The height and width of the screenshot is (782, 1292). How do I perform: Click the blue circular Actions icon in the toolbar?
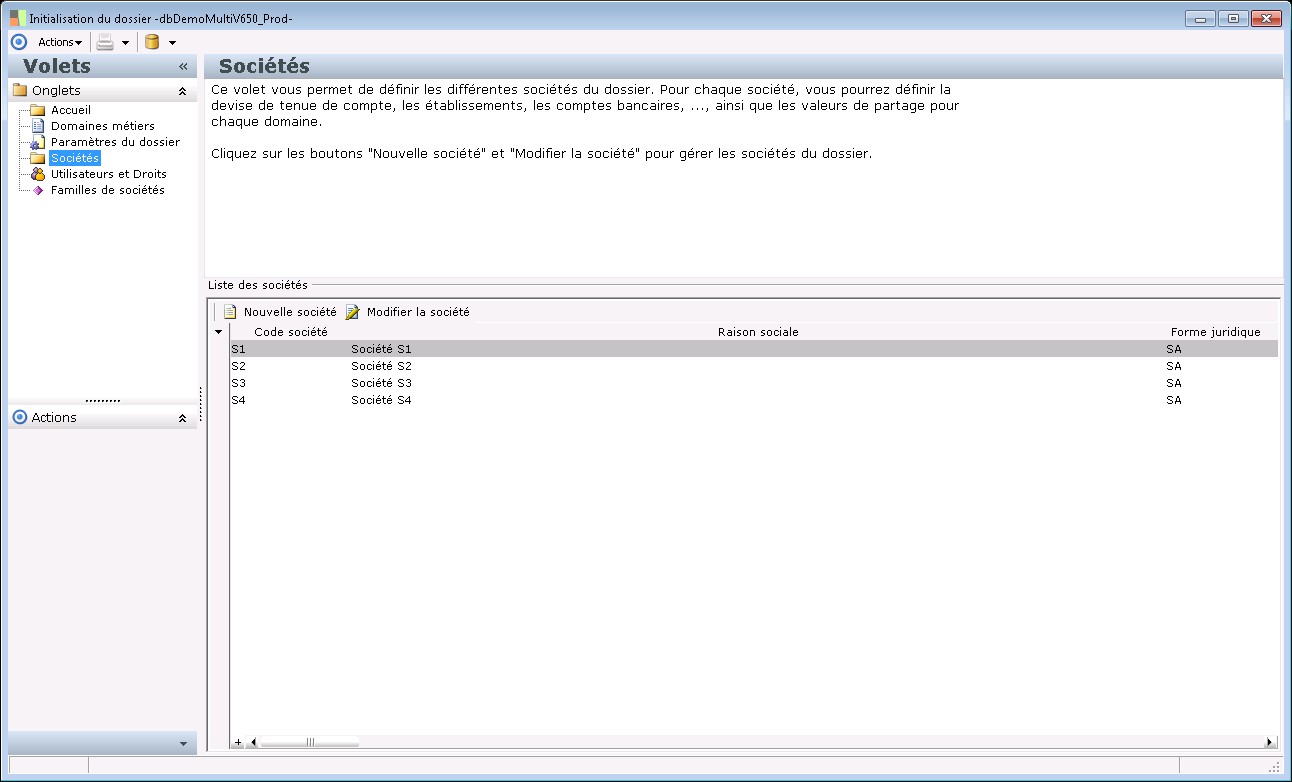coord(18,42)
